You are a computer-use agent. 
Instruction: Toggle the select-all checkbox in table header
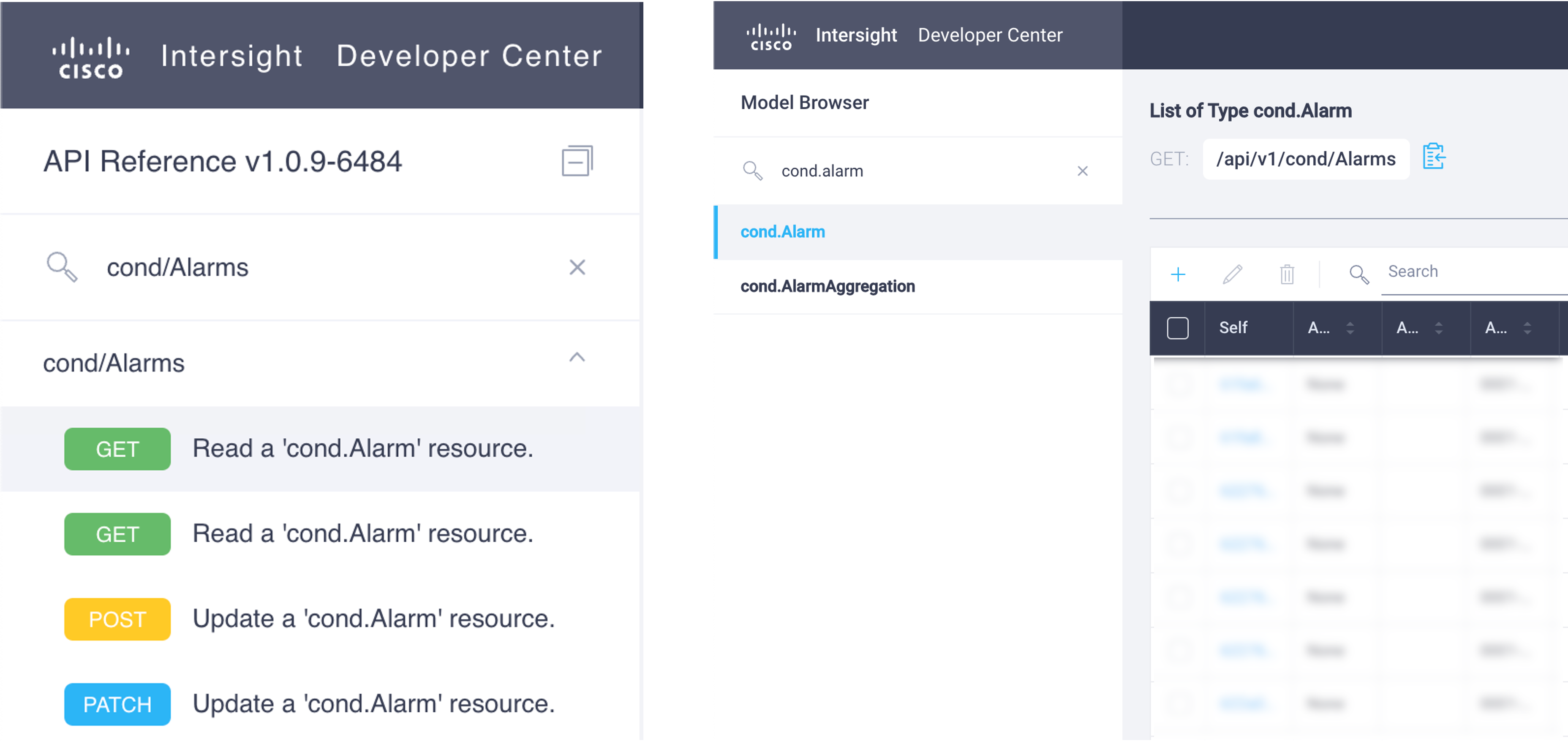coord(1177,328)
